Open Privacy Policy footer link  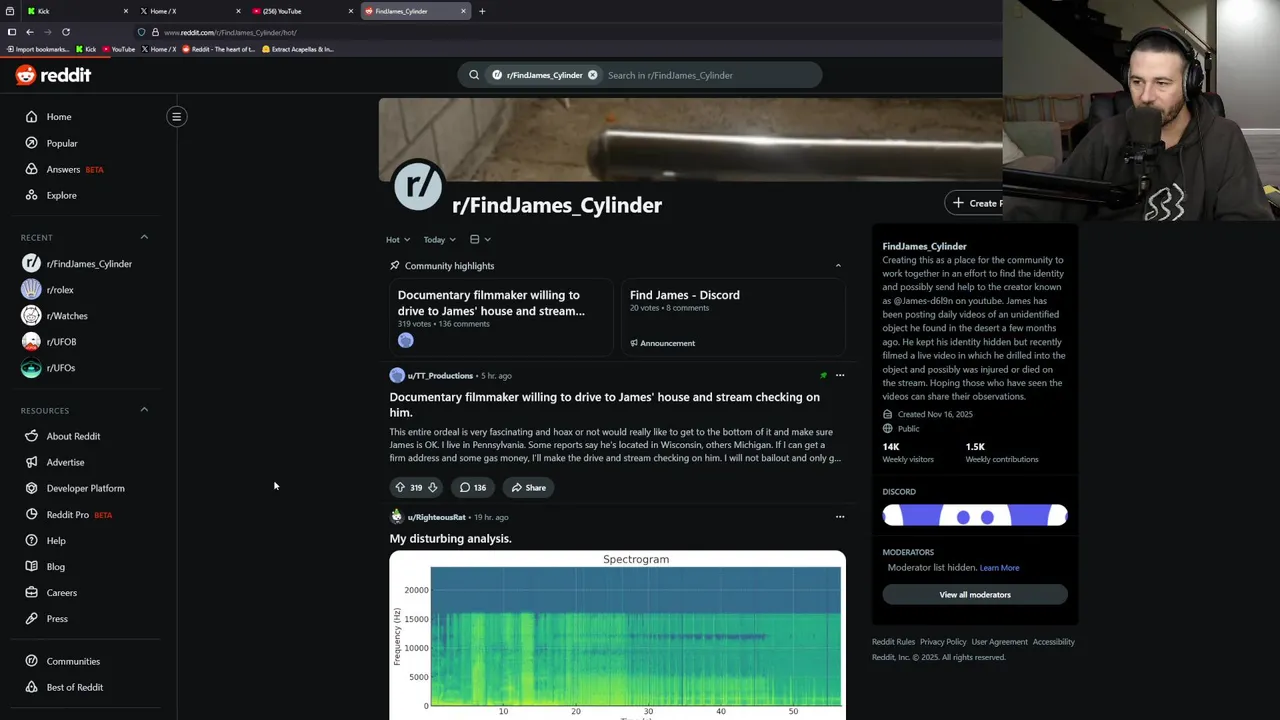(943, 642)
